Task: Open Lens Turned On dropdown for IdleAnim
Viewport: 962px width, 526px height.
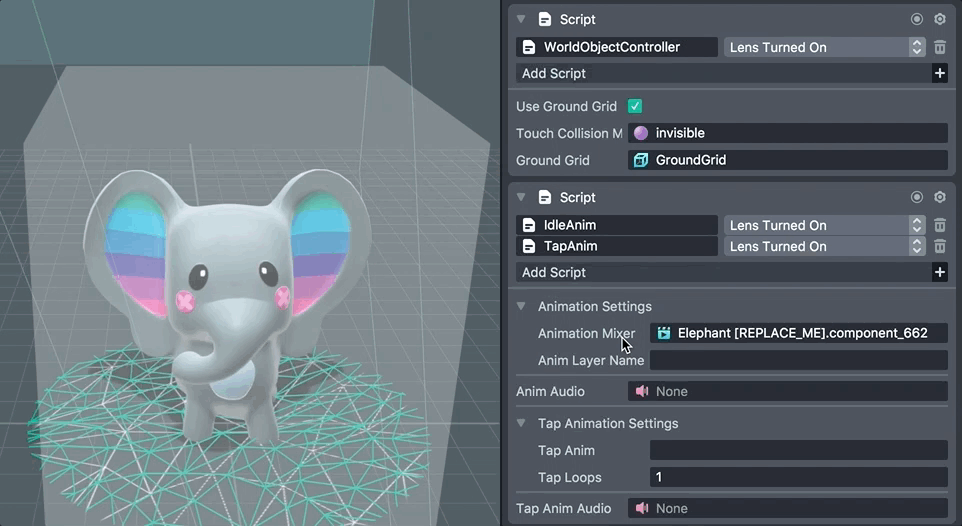Action: coord(824,225)
